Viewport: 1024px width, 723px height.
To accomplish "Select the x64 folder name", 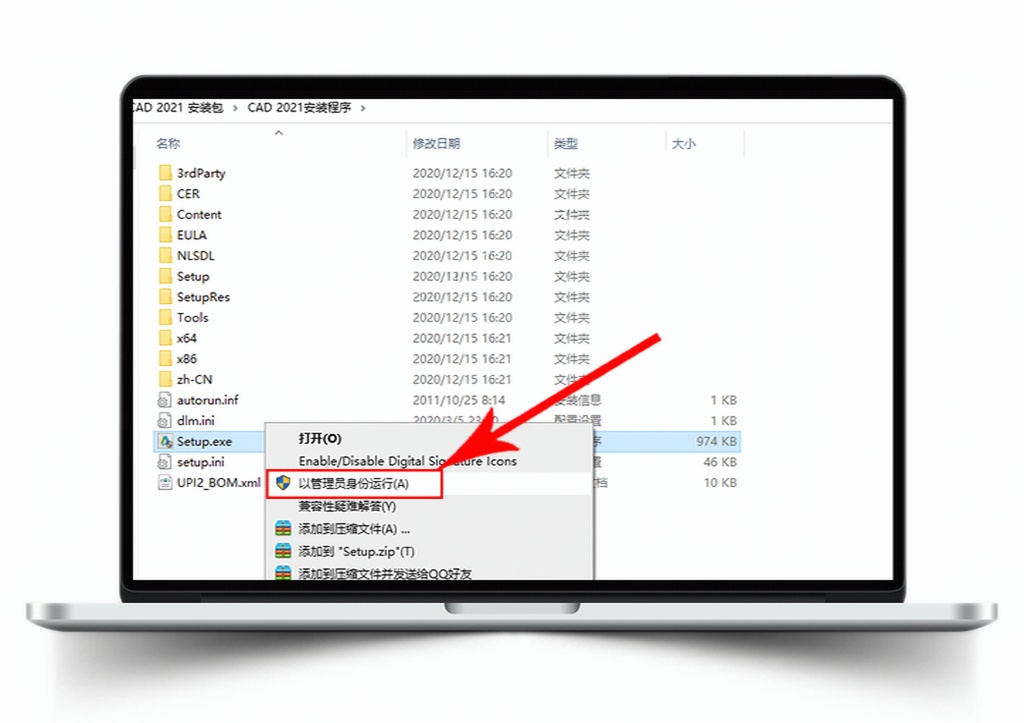I will click(187, 338).
